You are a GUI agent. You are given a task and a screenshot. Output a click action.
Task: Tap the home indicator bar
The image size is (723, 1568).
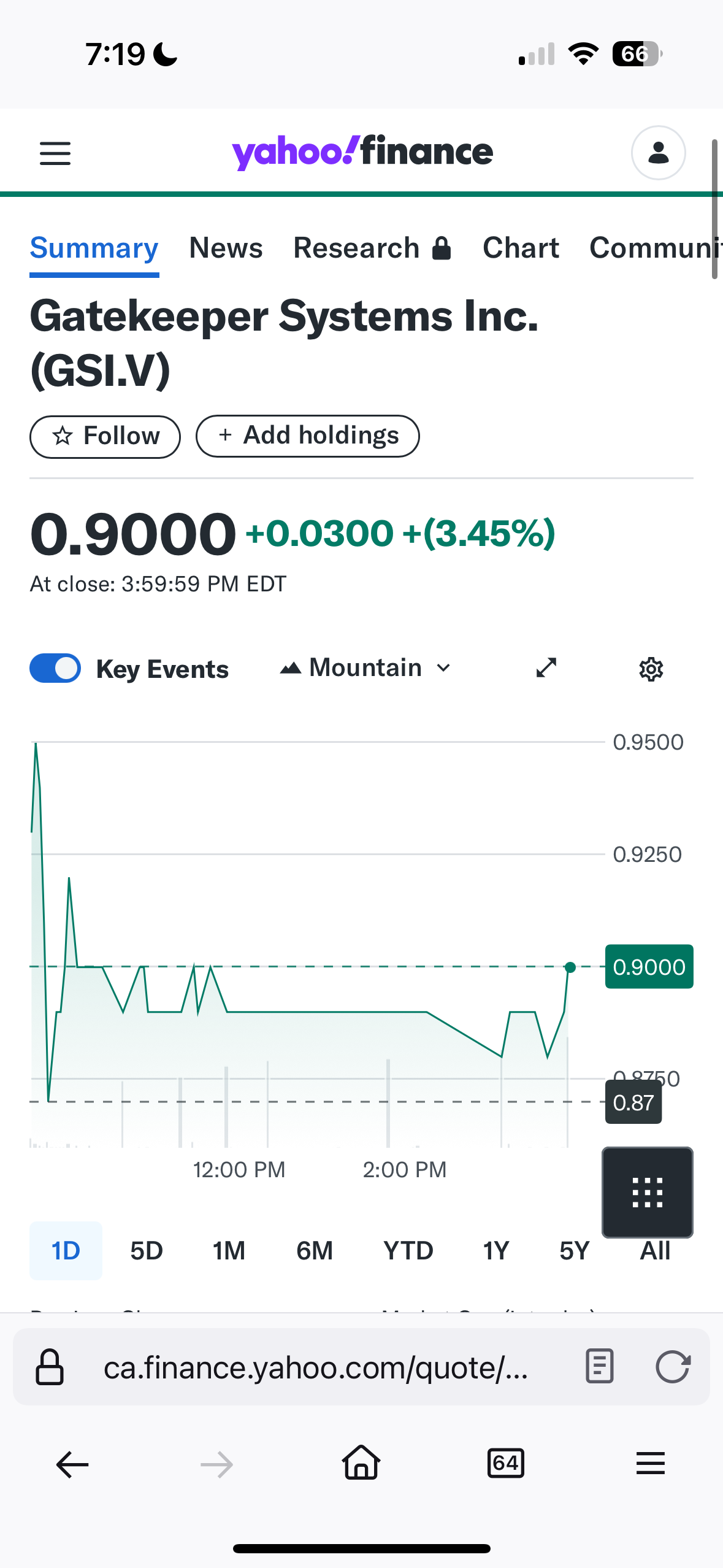(361, 1548)
